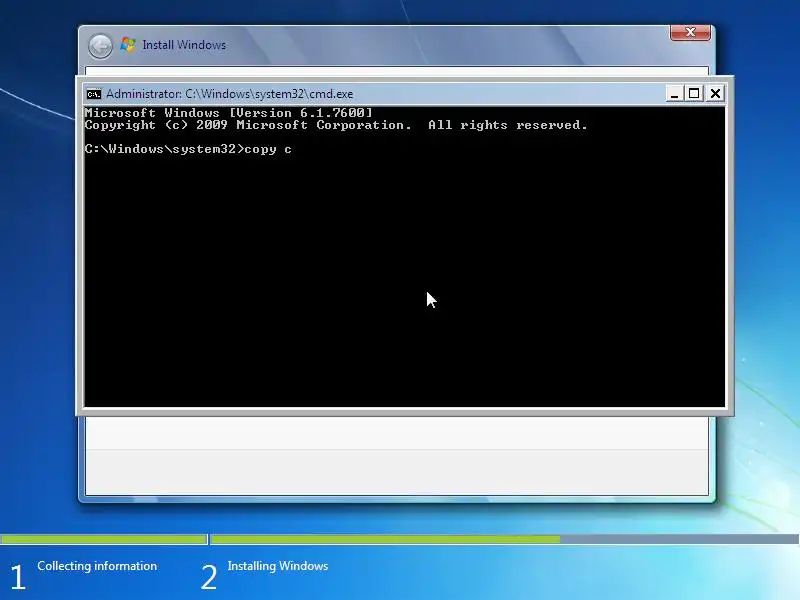Click the Installing Windows progress bar
The height and width of the screenshot is (600, 800).
click(x=505, y=539)
